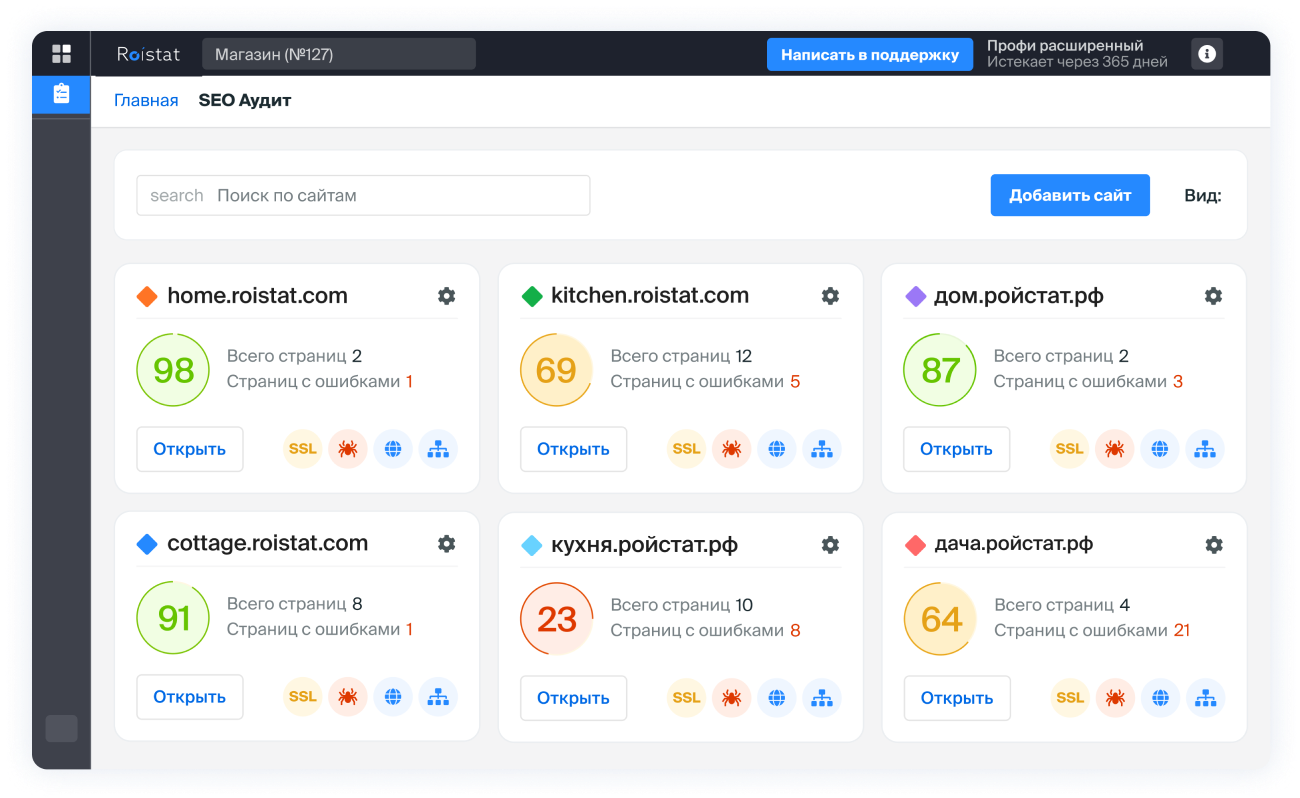This screenshot has width=1300, height=798.
Task: Click the дом.ройстат.рф site title
Action: [x=1018, y=296]
